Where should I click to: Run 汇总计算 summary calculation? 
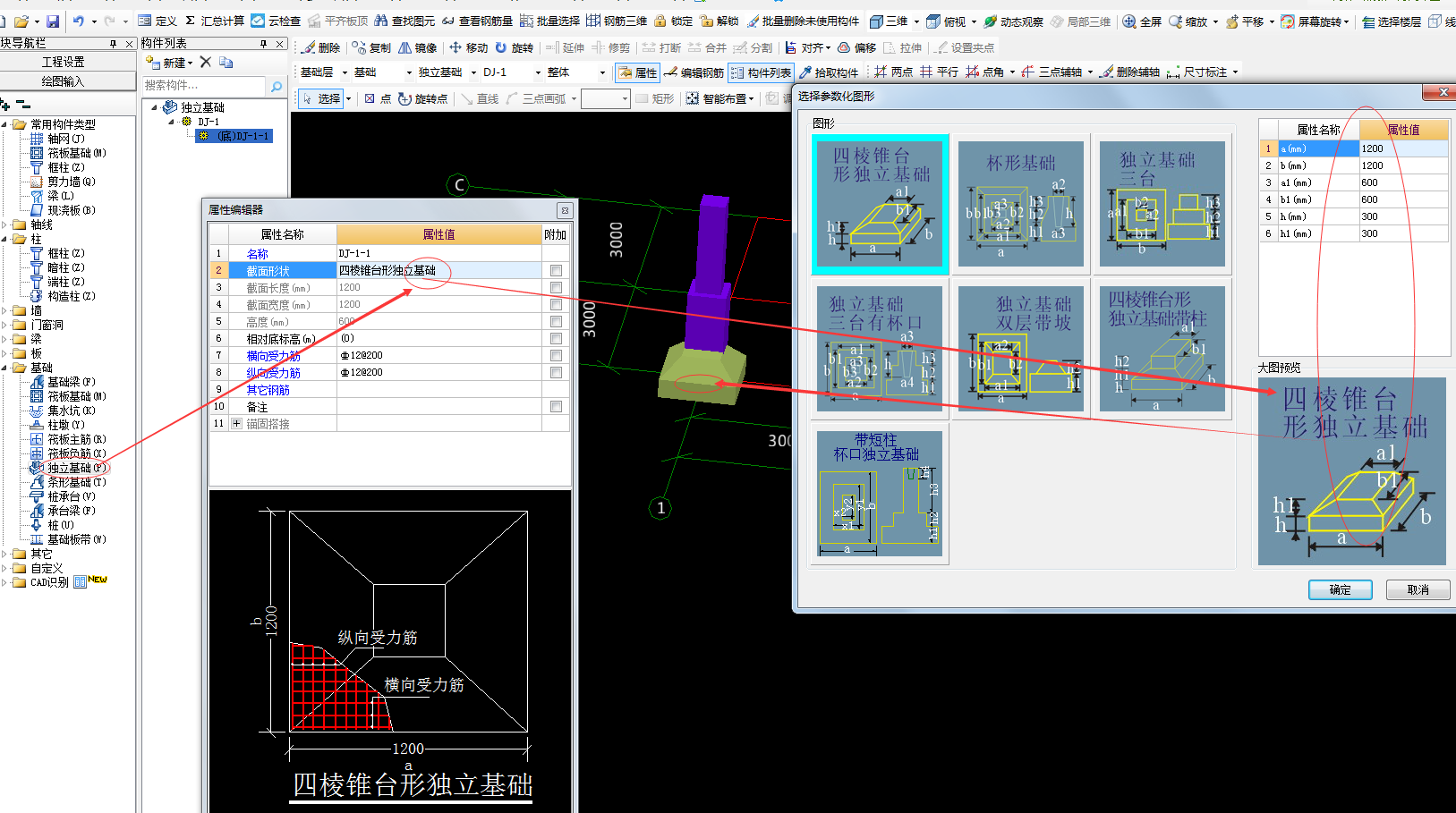[215, 21]
